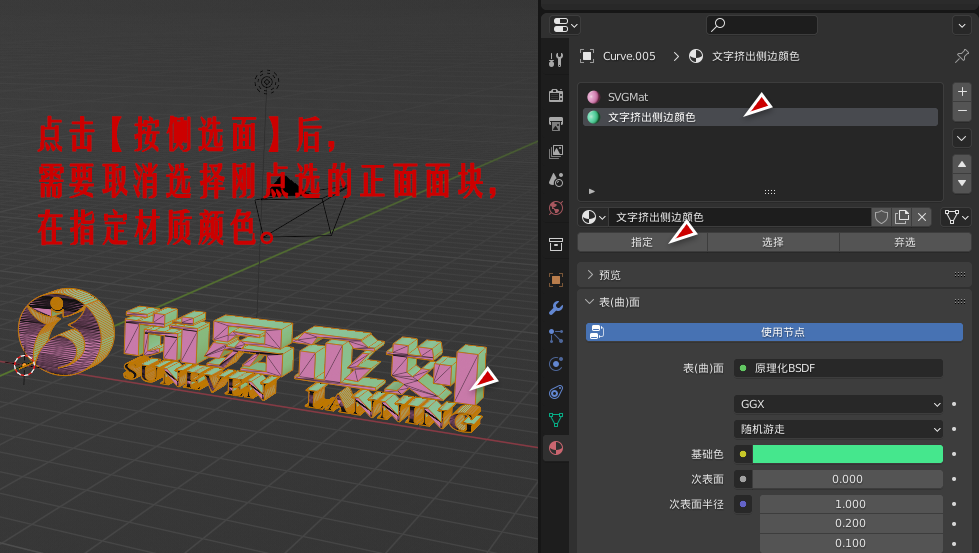Image resolution: width=979 pixels, height=553 pixels.
Task: Toggle the Use Nodes button
Action: (x=774, y=332)
